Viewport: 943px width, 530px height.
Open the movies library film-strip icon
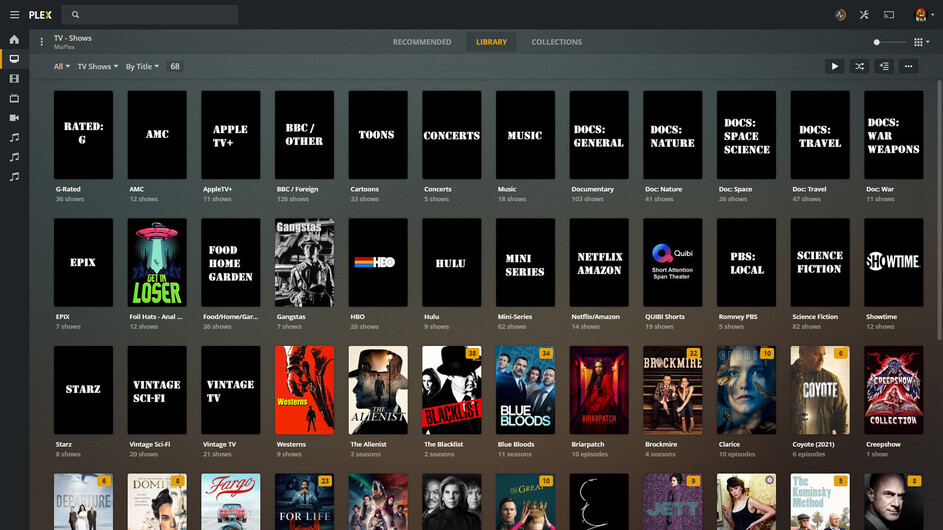14,79
